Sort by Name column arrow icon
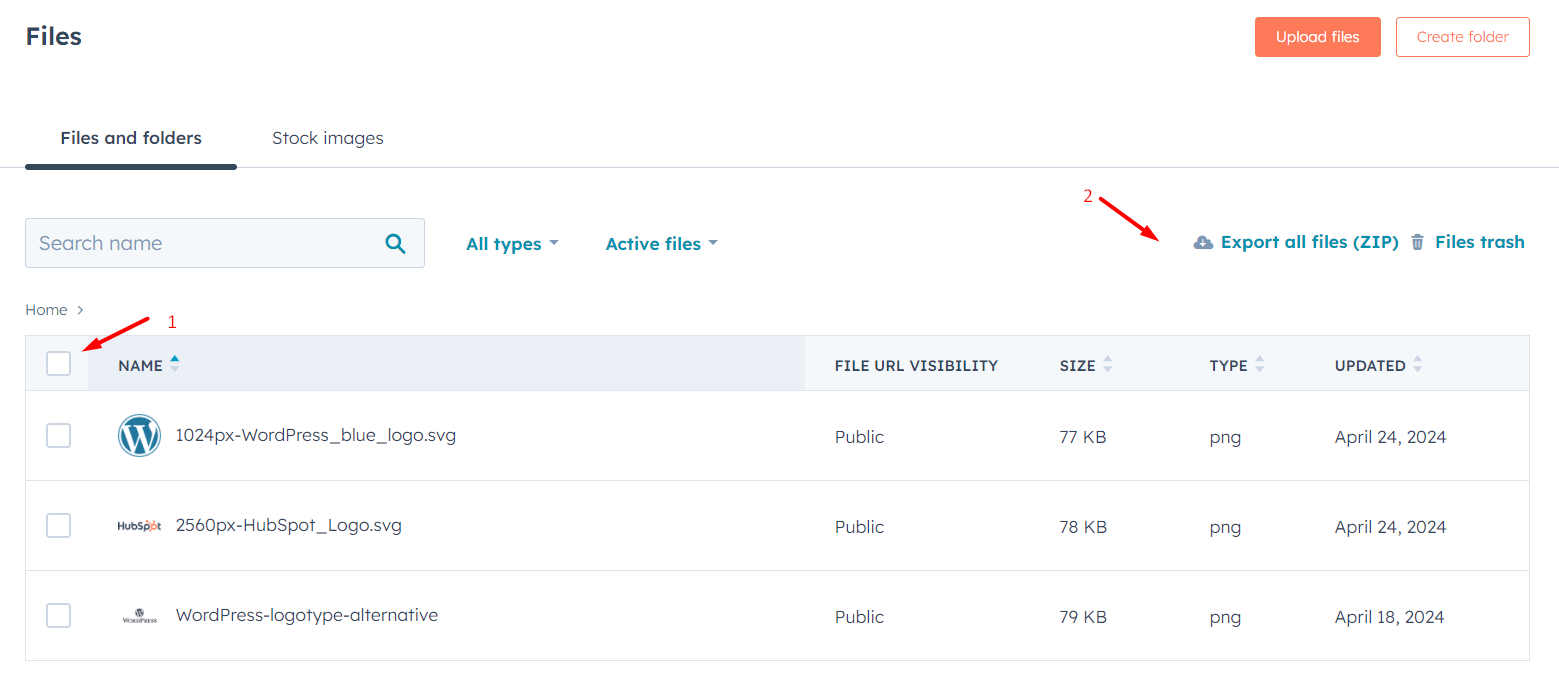Viewport: 1559px width, 679px height. pos(175,364)
